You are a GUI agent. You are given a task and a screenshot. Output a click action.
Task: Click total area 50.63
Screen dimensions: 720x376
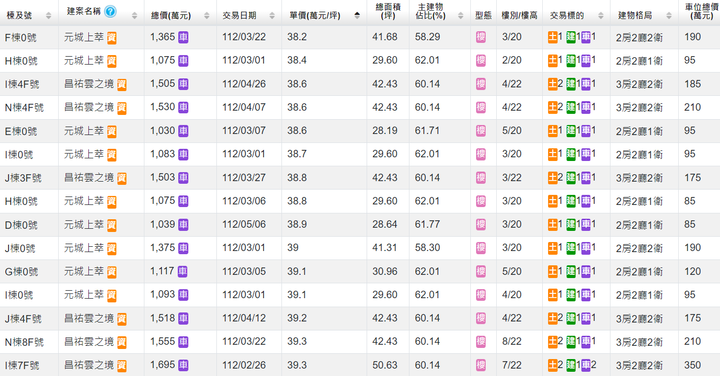coord(385,365)
